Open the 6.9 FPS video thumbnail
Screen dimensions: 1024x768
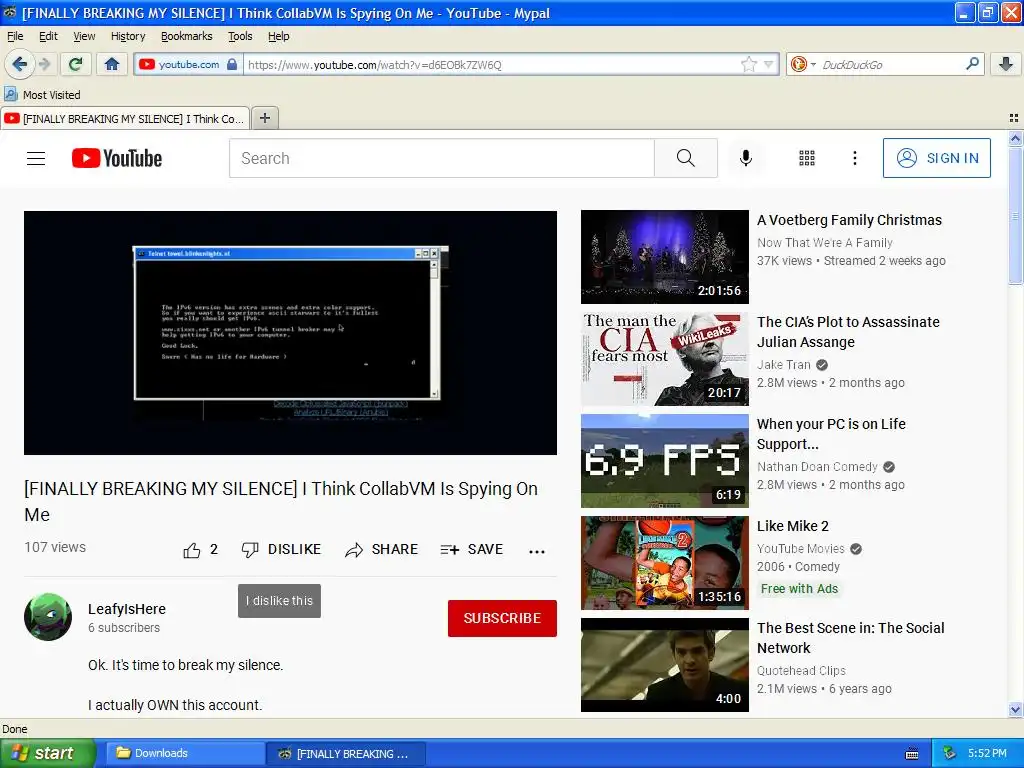click(665, 460)
